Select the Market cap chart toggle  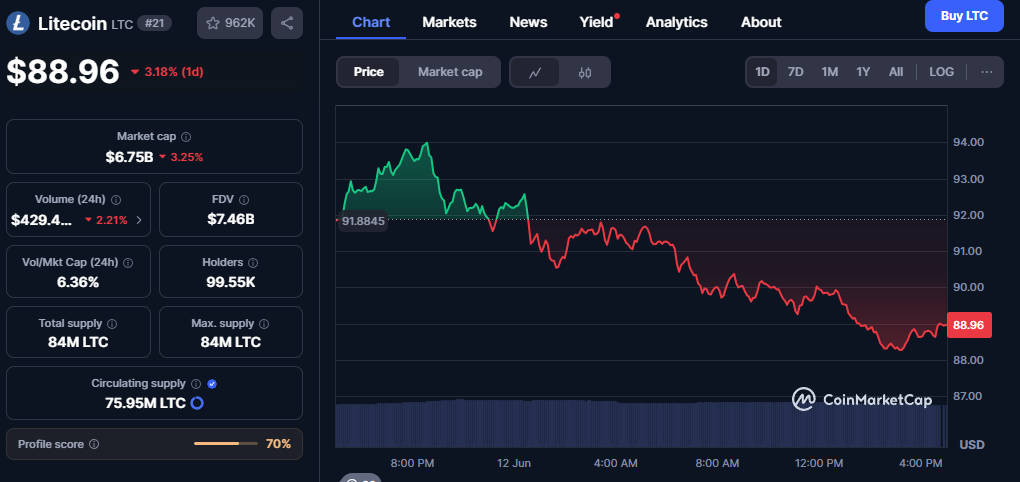coord(450,72)
